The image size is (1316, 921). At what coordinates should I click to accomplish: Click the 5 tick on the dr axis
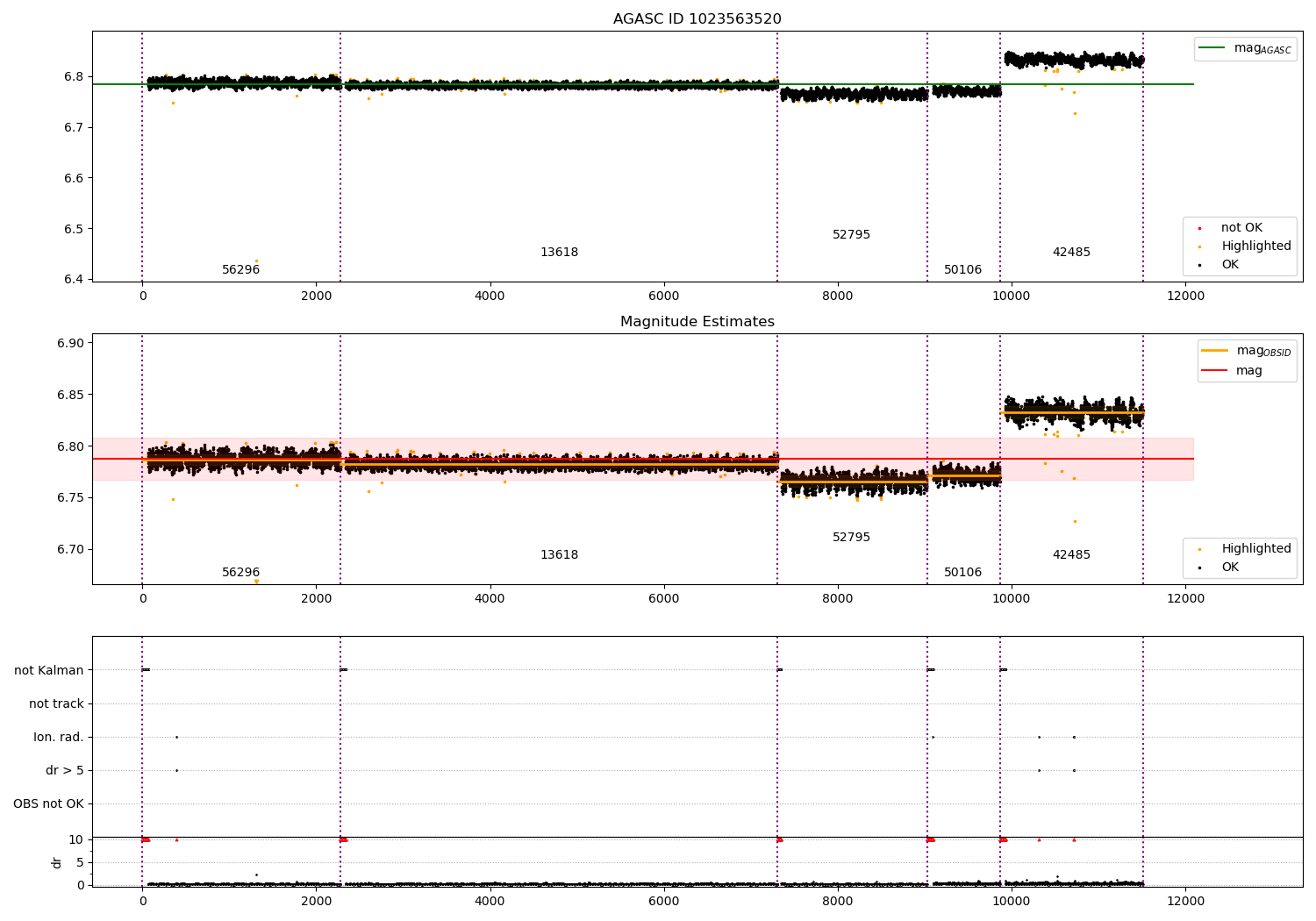pos(80,862)
